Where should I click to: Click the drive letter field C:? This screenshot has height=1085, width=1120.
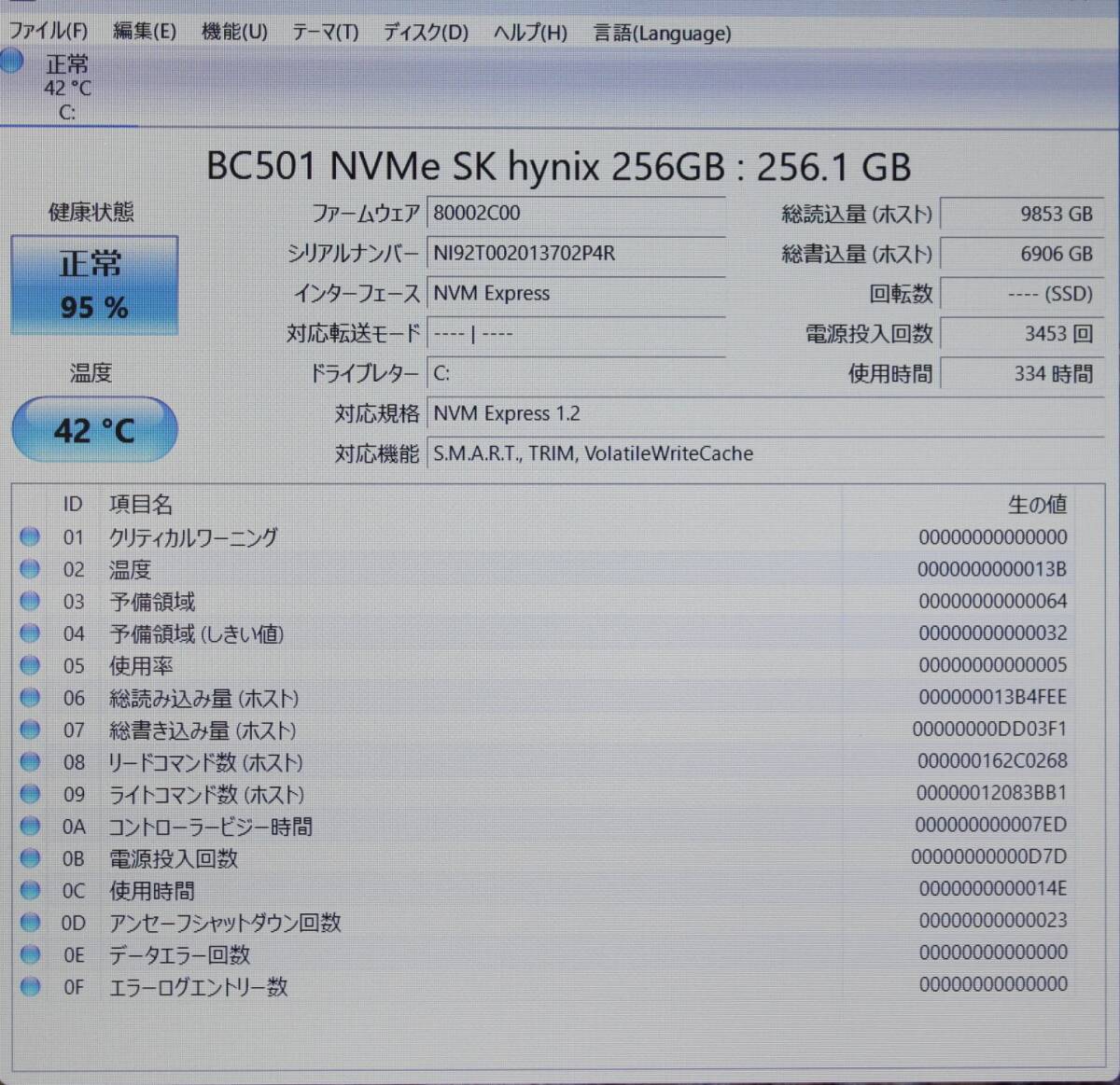click(x=576, y=373)
